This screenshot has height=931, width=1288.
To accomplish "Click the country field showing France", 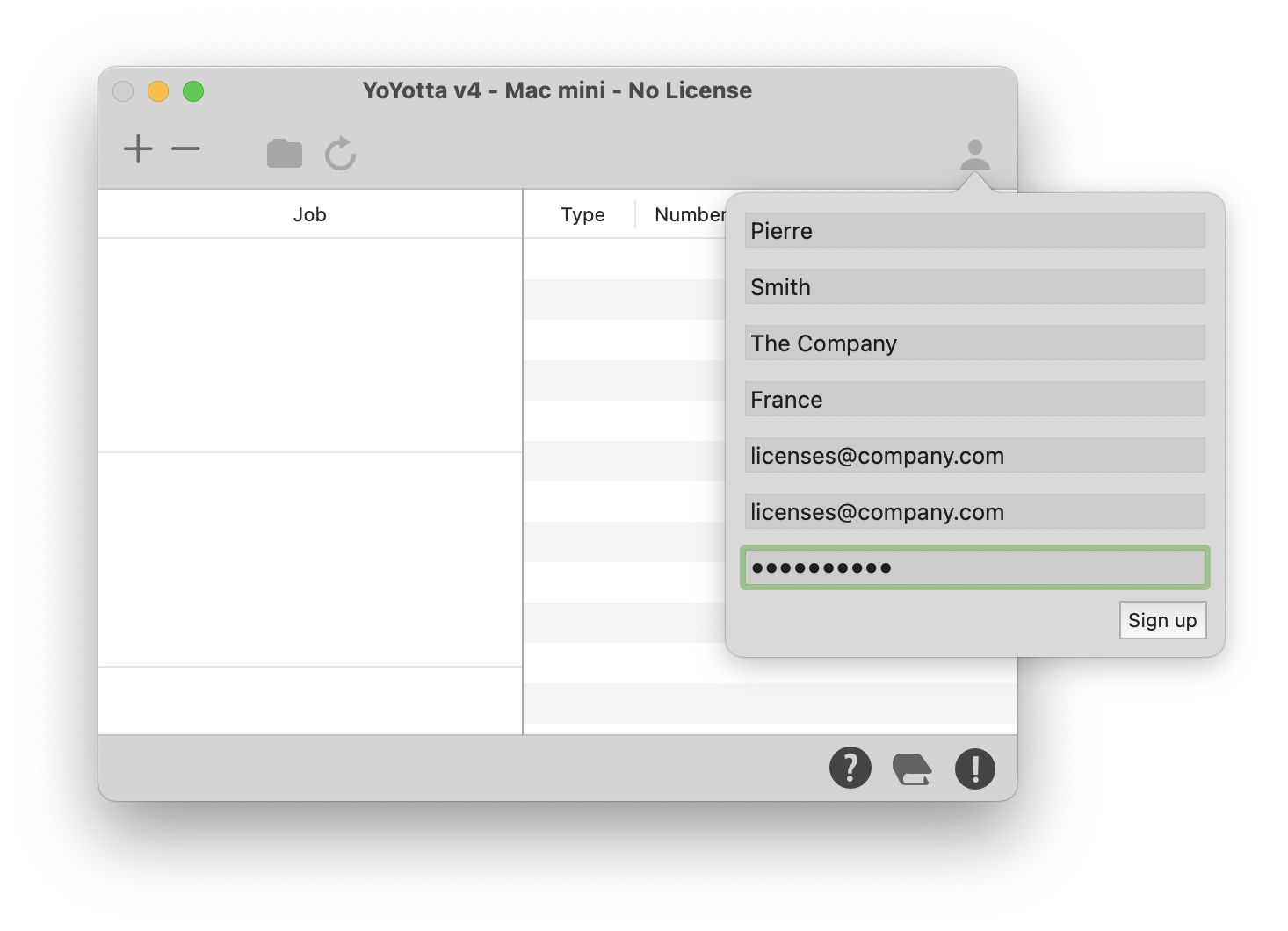I will pyautogui.click(x=975, y=399).
